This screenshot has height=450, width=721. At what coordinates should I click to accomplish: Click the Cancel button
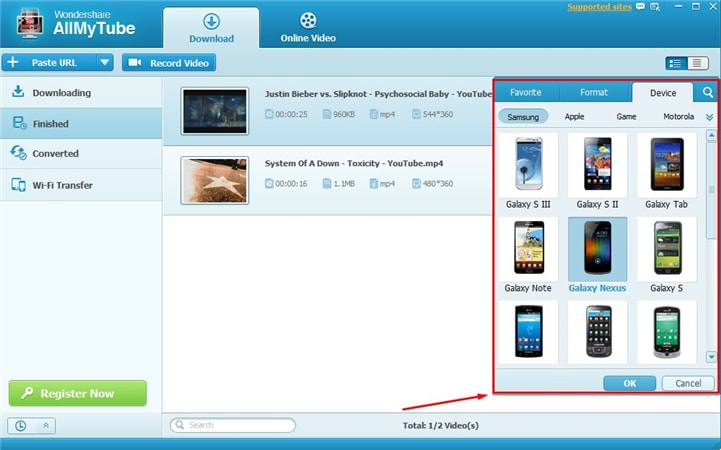tap(688, 383)
